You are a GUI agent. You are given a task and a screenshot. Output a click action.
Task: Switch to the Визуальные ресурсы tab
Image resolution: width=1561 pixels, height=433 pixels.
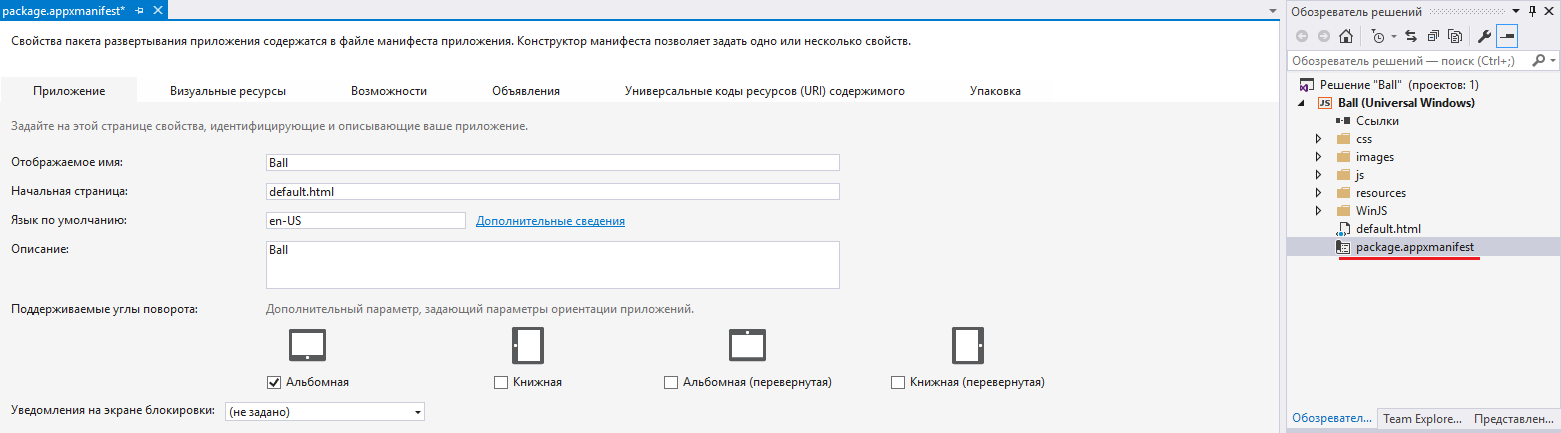(x=228, y=91)
